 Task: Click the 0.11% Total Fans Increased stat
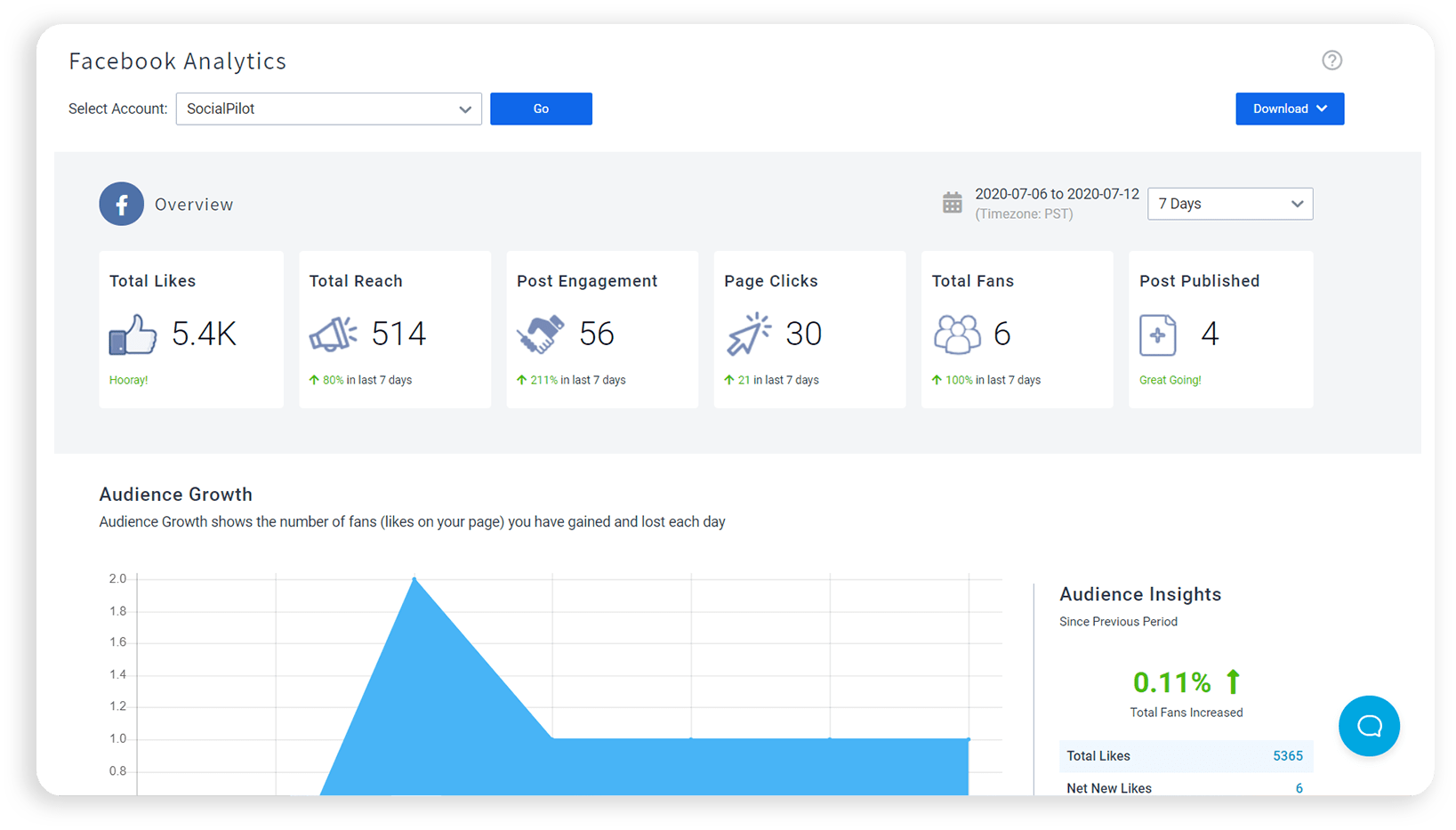coord(1171,682)
